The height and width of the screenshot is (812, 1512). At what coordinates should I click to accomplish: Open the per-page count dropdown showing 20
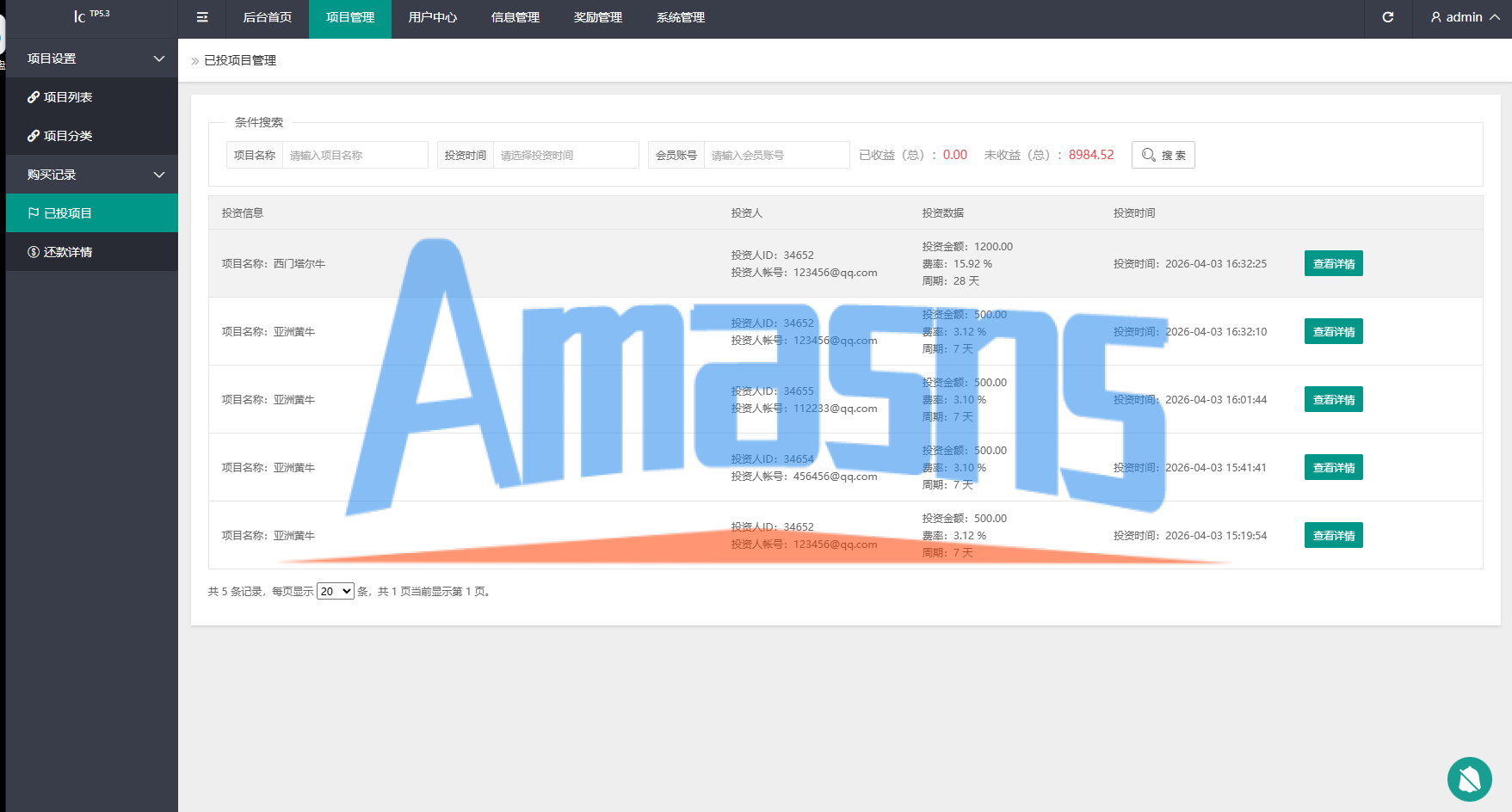pos(336,591)
